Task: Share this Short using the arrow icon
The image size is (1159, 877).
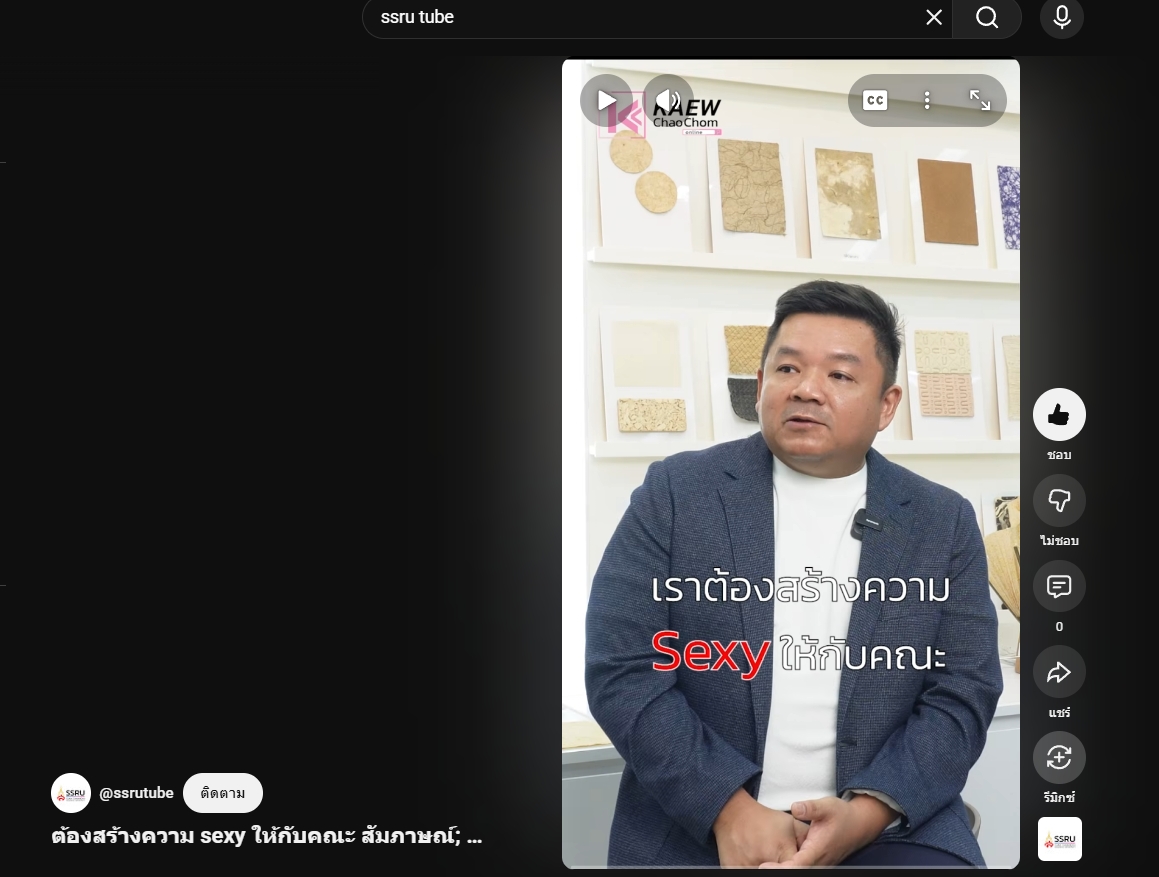Action: tap(1059, 672)
